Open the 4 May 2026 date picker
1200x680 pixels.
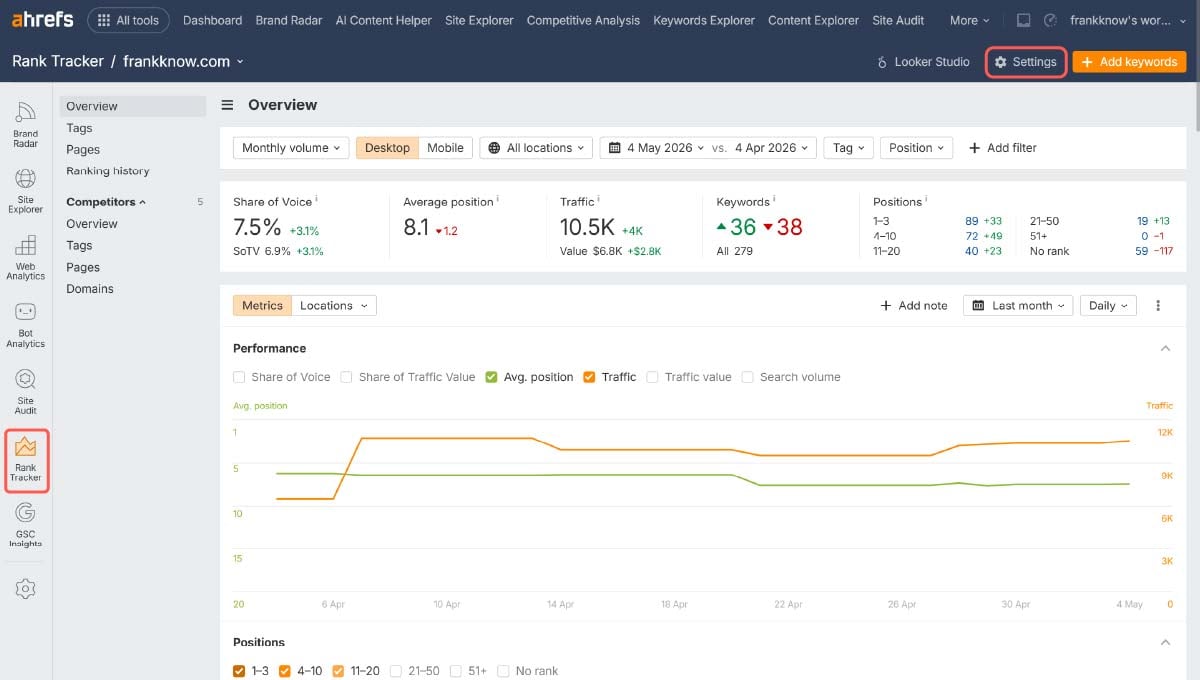click(x=655, y=147)
